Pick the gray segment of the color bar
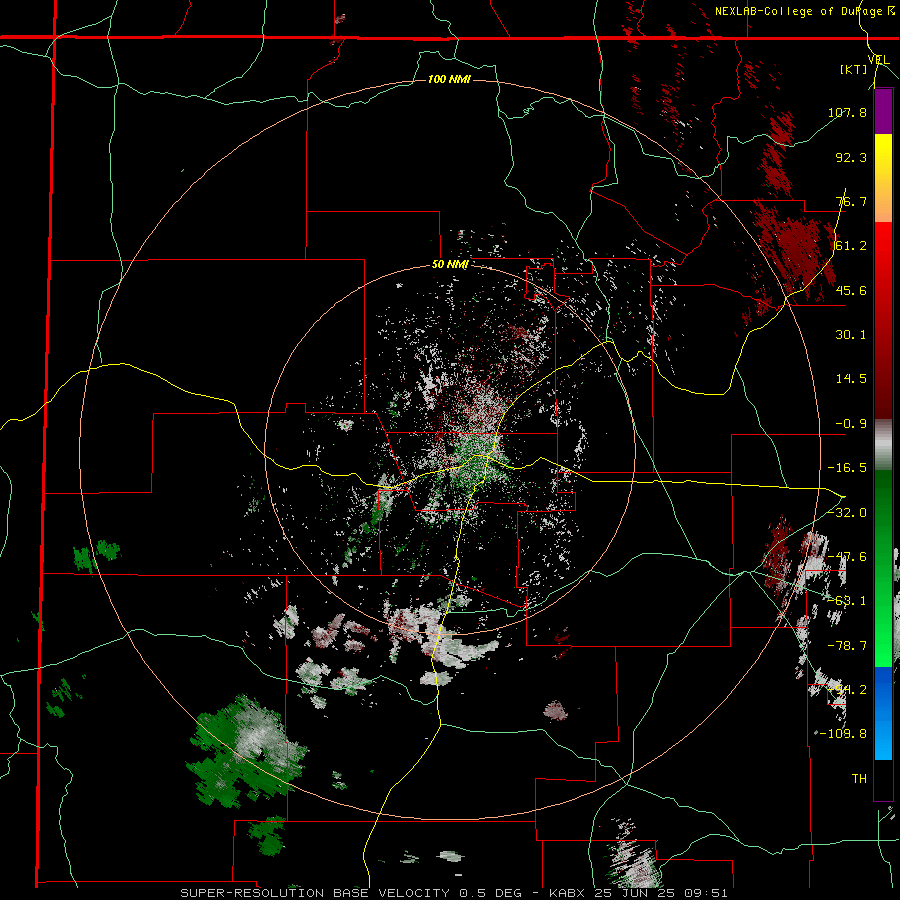The image size is (900, 900). click(883, 445)
